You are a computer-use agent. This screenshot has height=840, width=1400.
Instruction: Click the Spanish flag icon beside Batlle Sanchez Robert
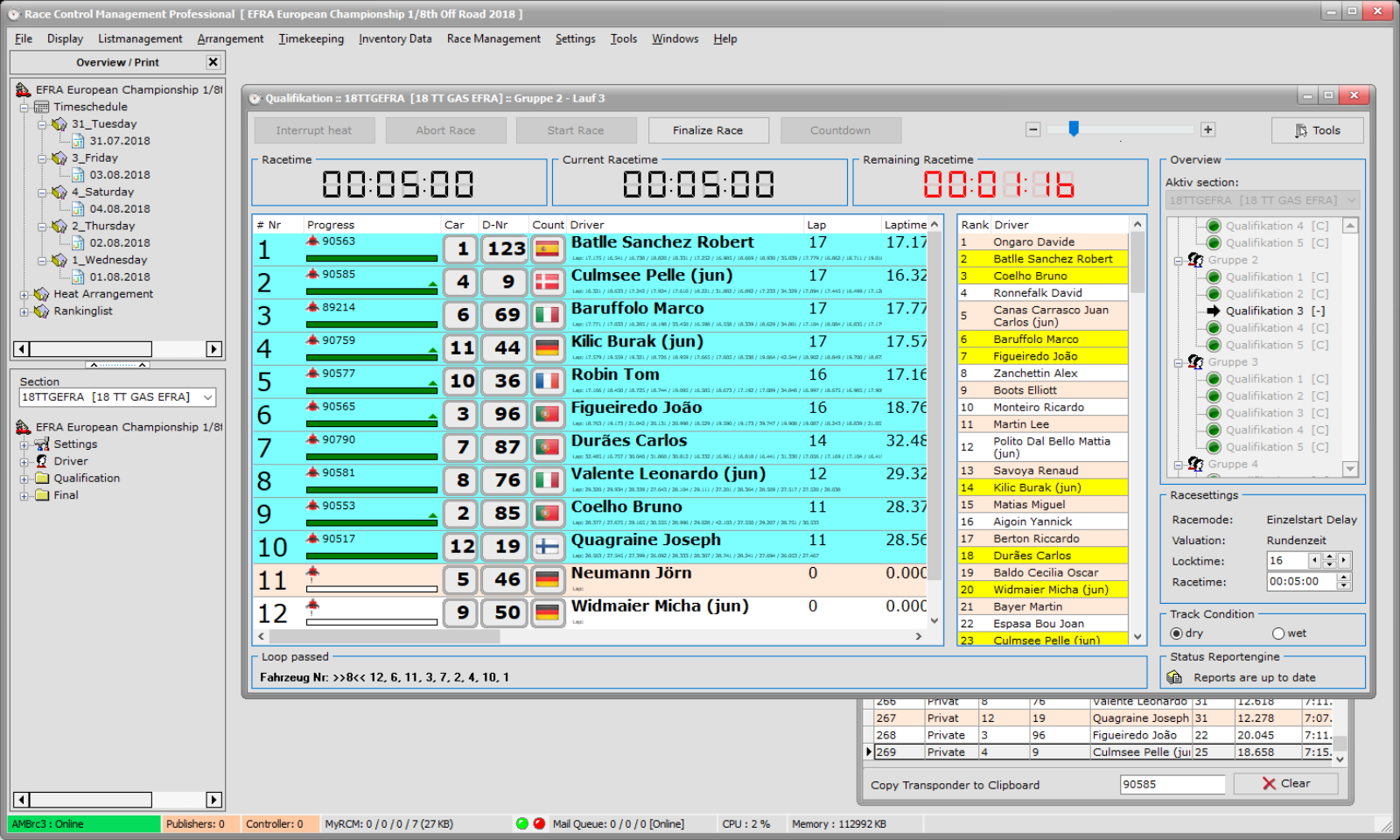pos(547,248)
